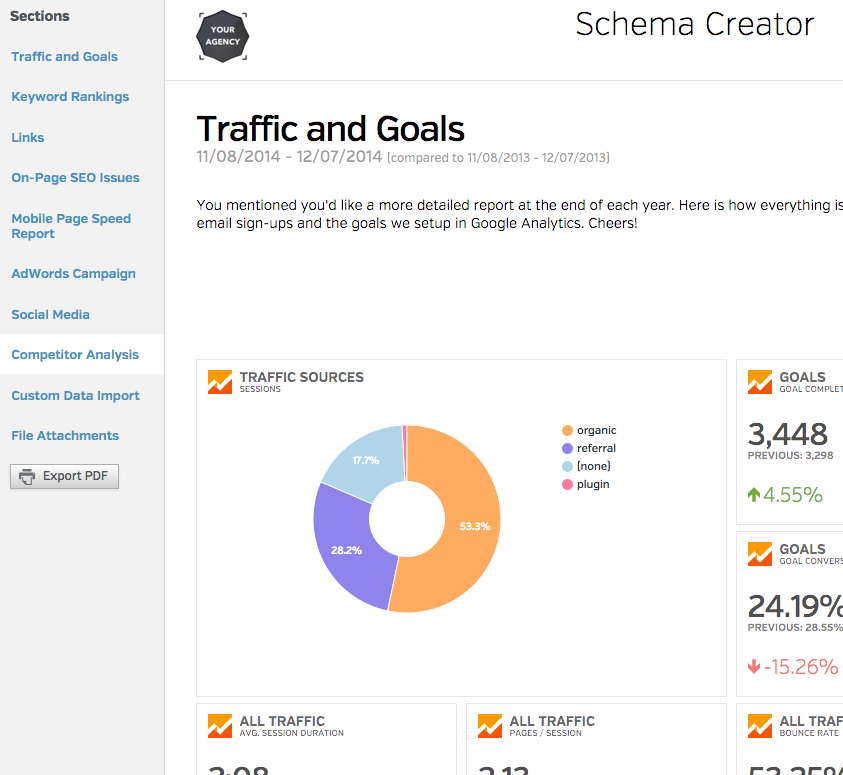
Task: Click the Goal Conversion widget analytics icon
Action: [760, 554]
